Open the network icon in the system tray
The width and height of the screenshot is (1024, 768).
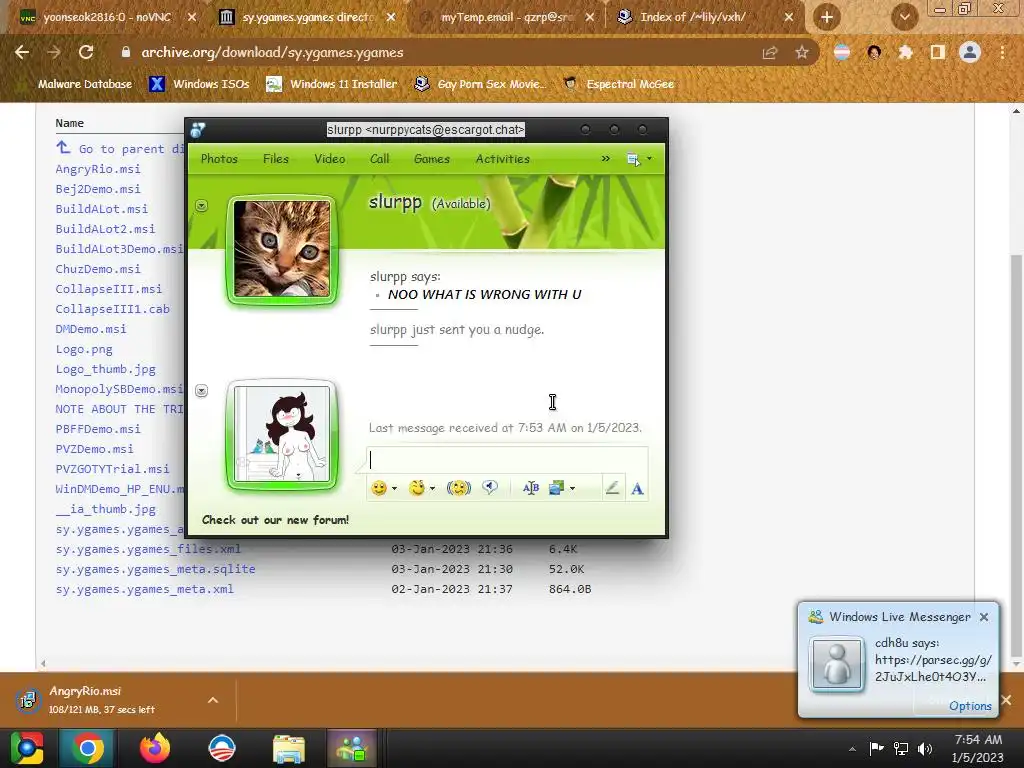(901, 748)
